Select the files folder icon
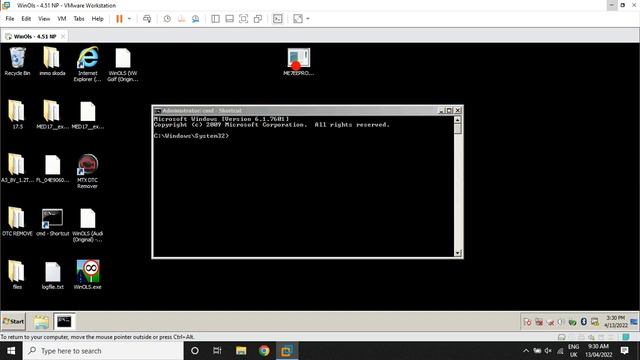 tap(17, 275)
